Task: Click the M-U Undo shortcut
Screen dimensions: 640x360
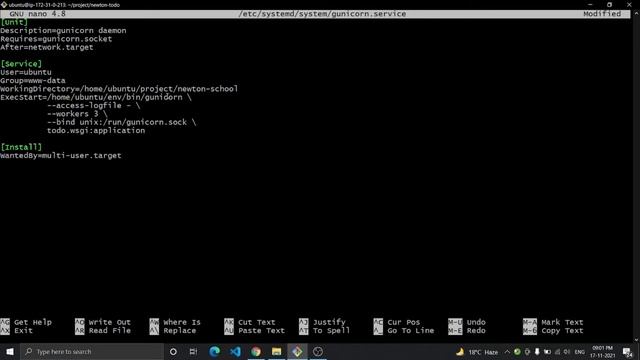Action: click(467, 322)
